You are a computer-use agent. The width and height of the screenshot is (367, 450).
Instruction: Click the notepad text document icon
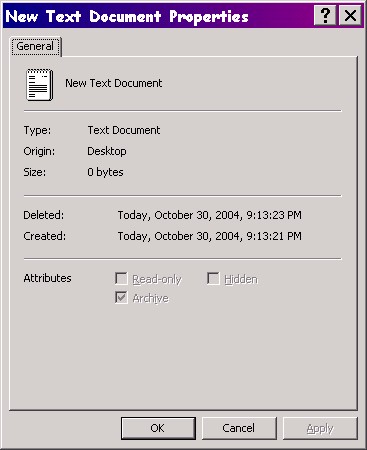pyautogui.click(x=40, y=85)
